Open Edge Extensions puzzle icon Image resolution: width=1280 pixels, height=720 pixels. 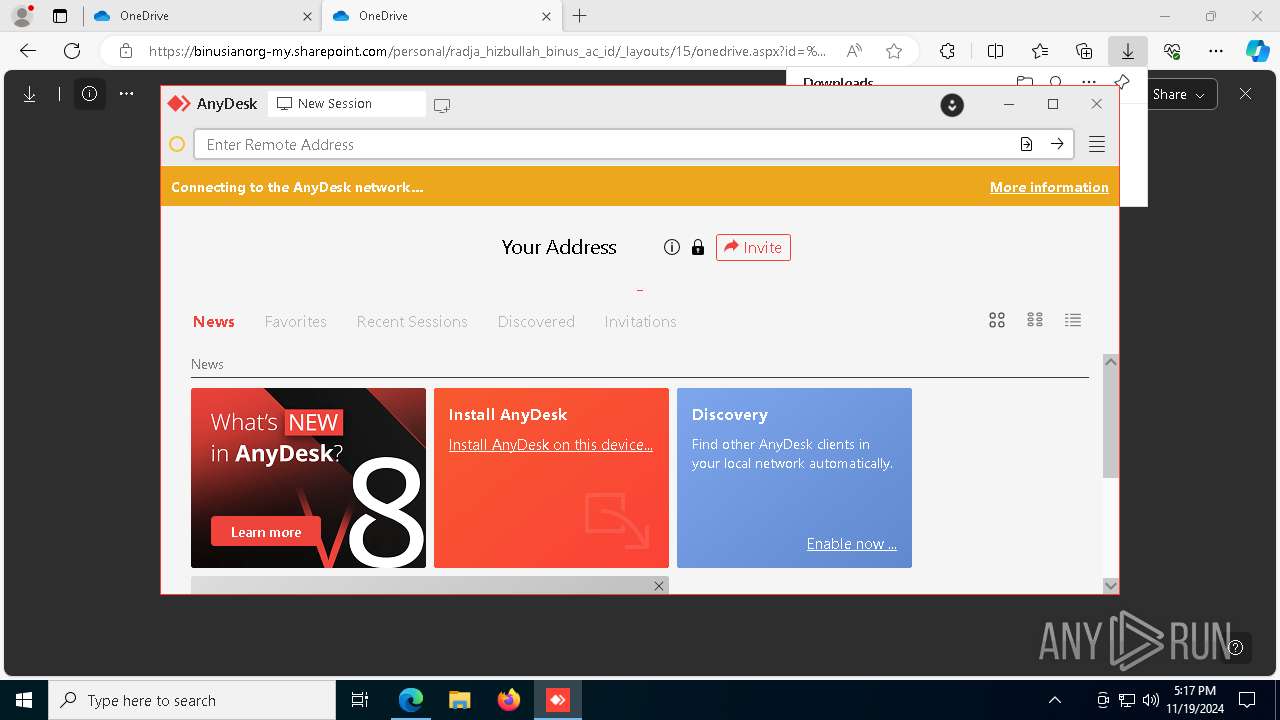tap(947, 51)
